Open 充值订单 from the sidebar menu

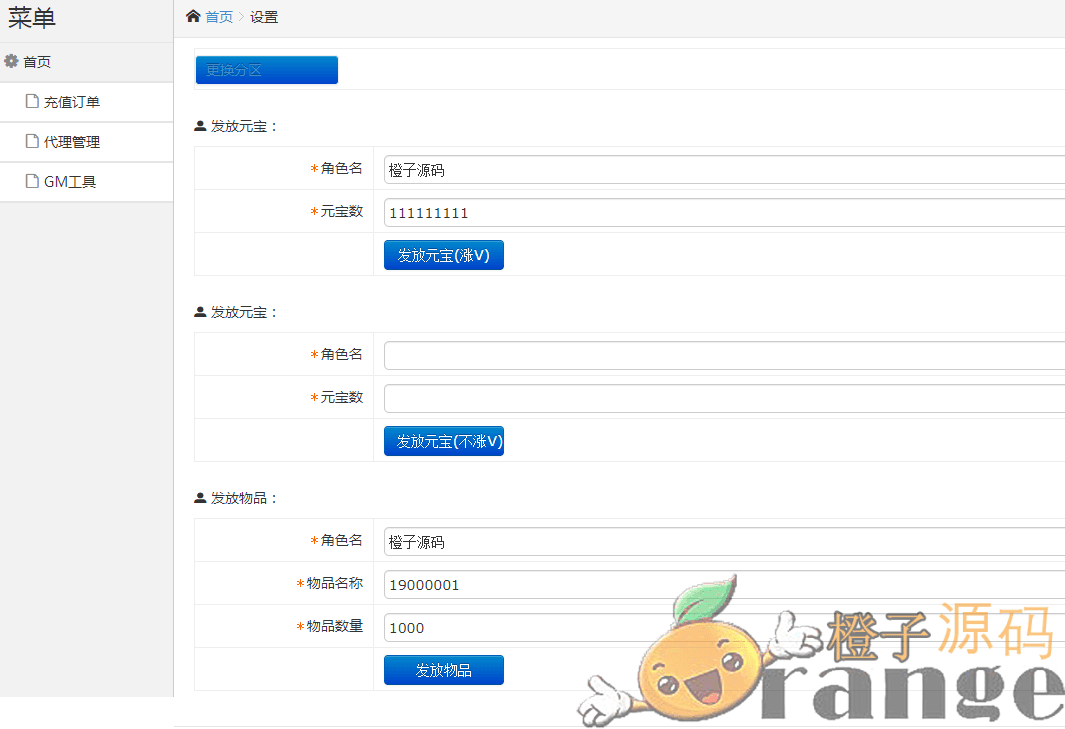tap(72, 102)
